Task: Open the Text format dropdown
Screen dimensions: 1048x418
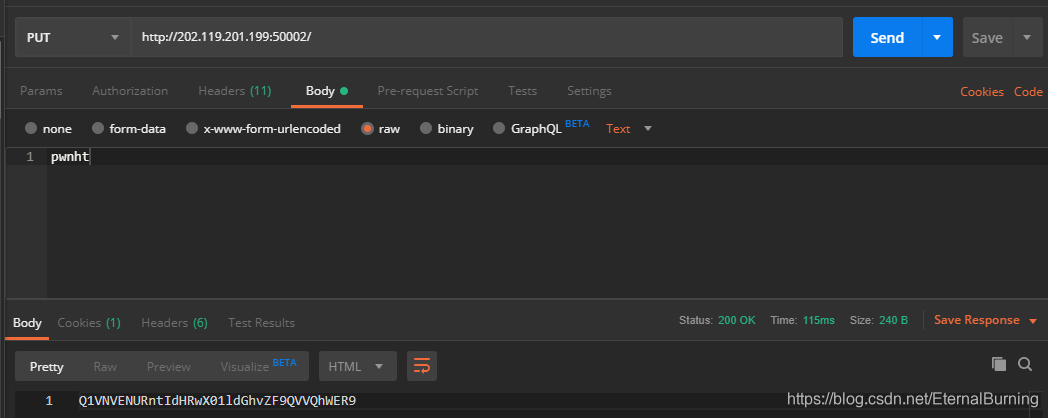Action: 628,128
